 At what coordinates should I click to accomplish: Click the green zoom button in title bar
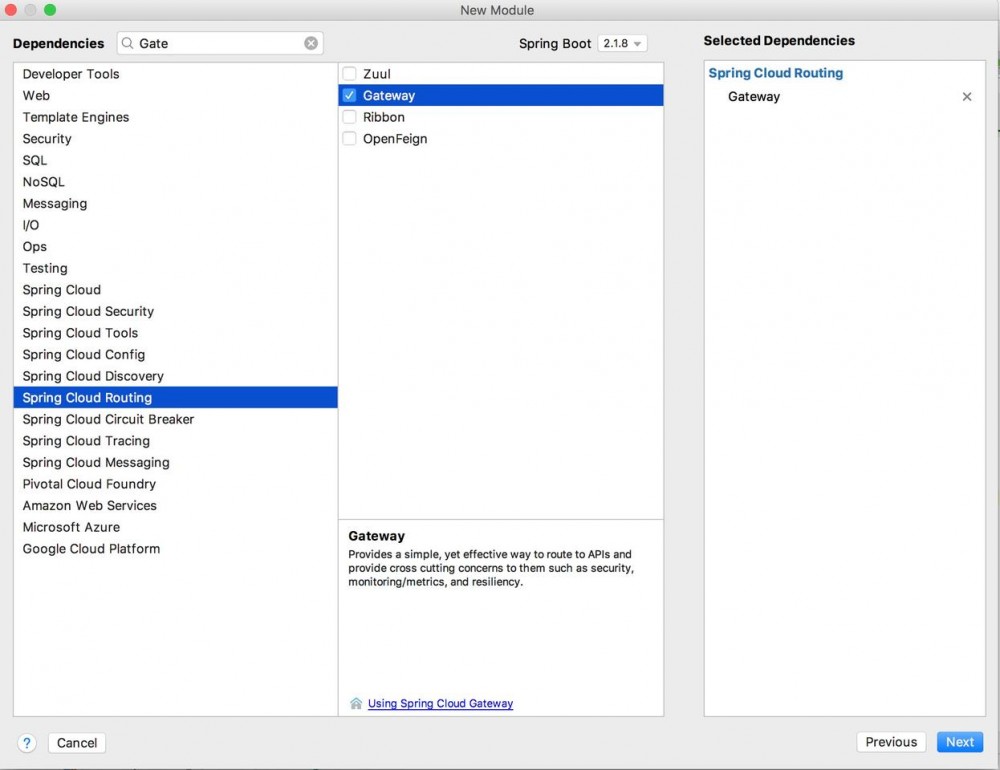click(x=50, y=10)
